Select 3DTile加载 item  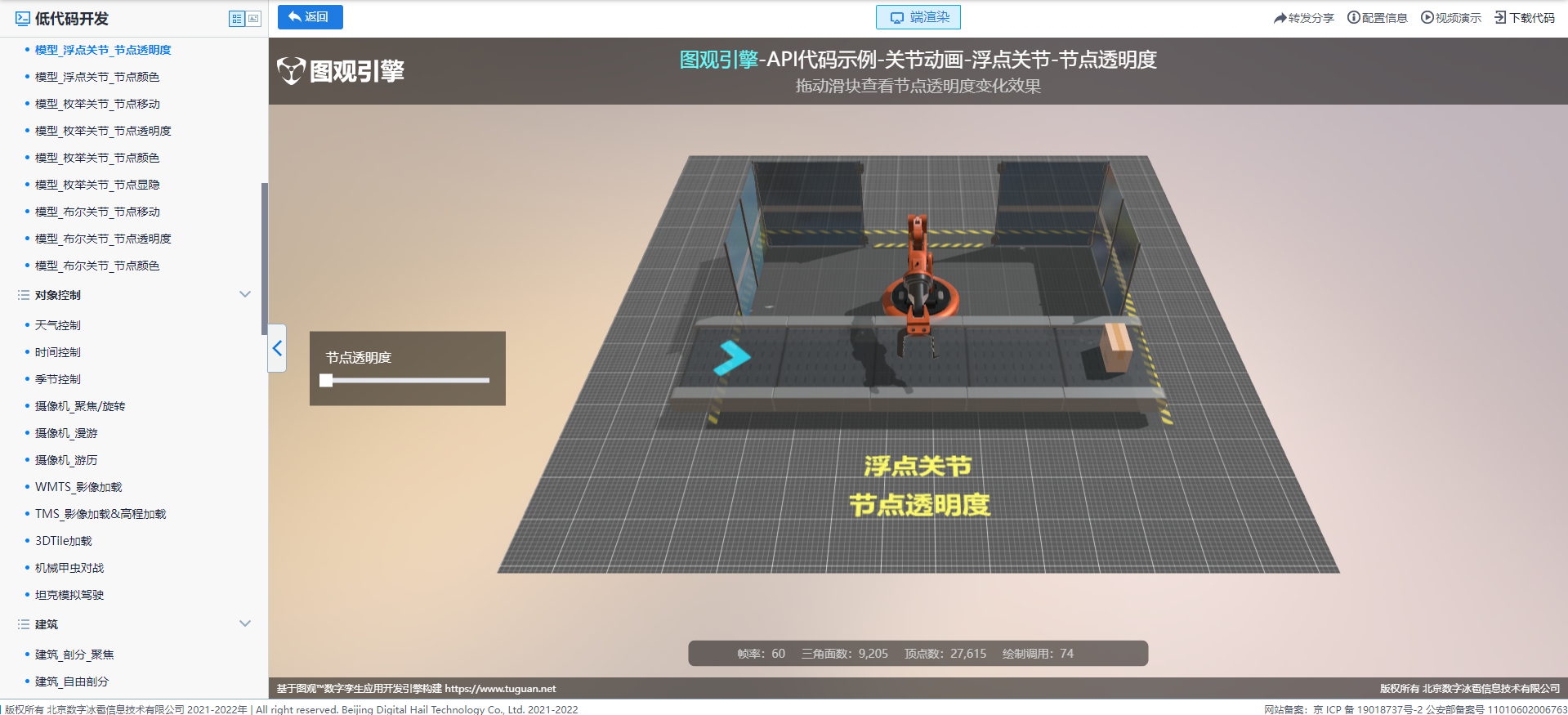tap(64, 541)
